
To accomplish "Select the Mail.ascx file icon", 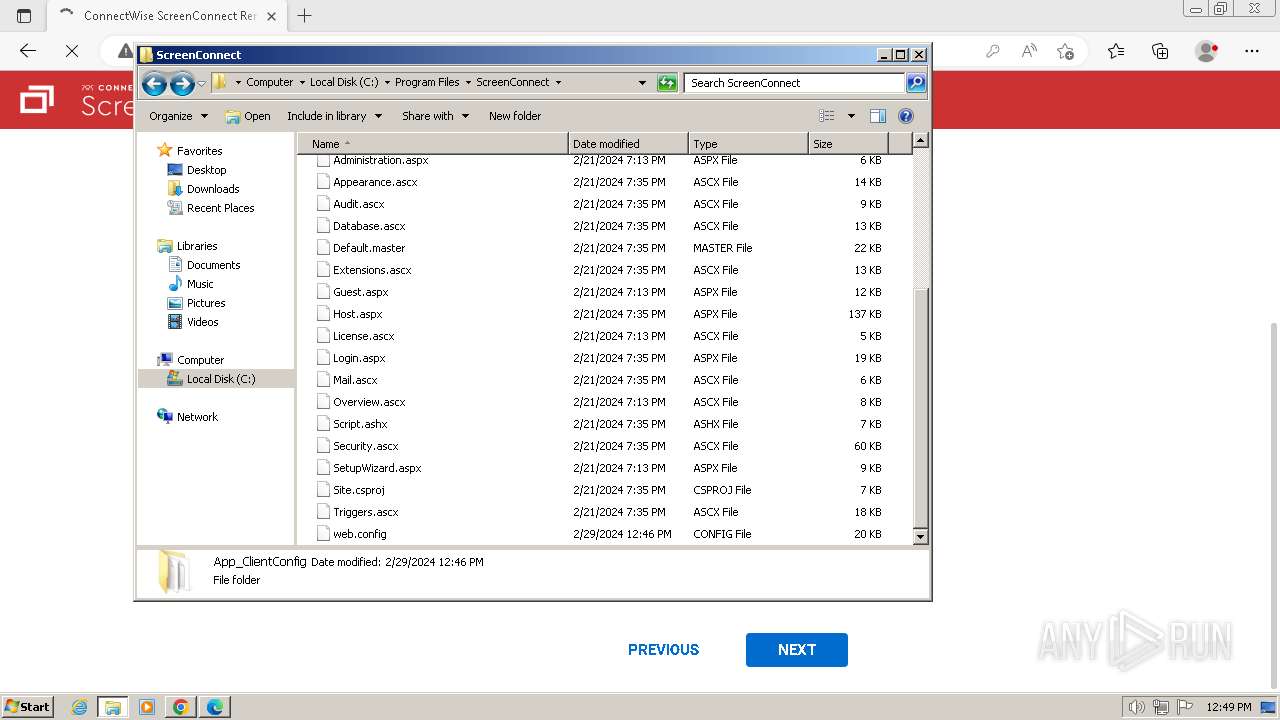I will click(x=323, y=380).
